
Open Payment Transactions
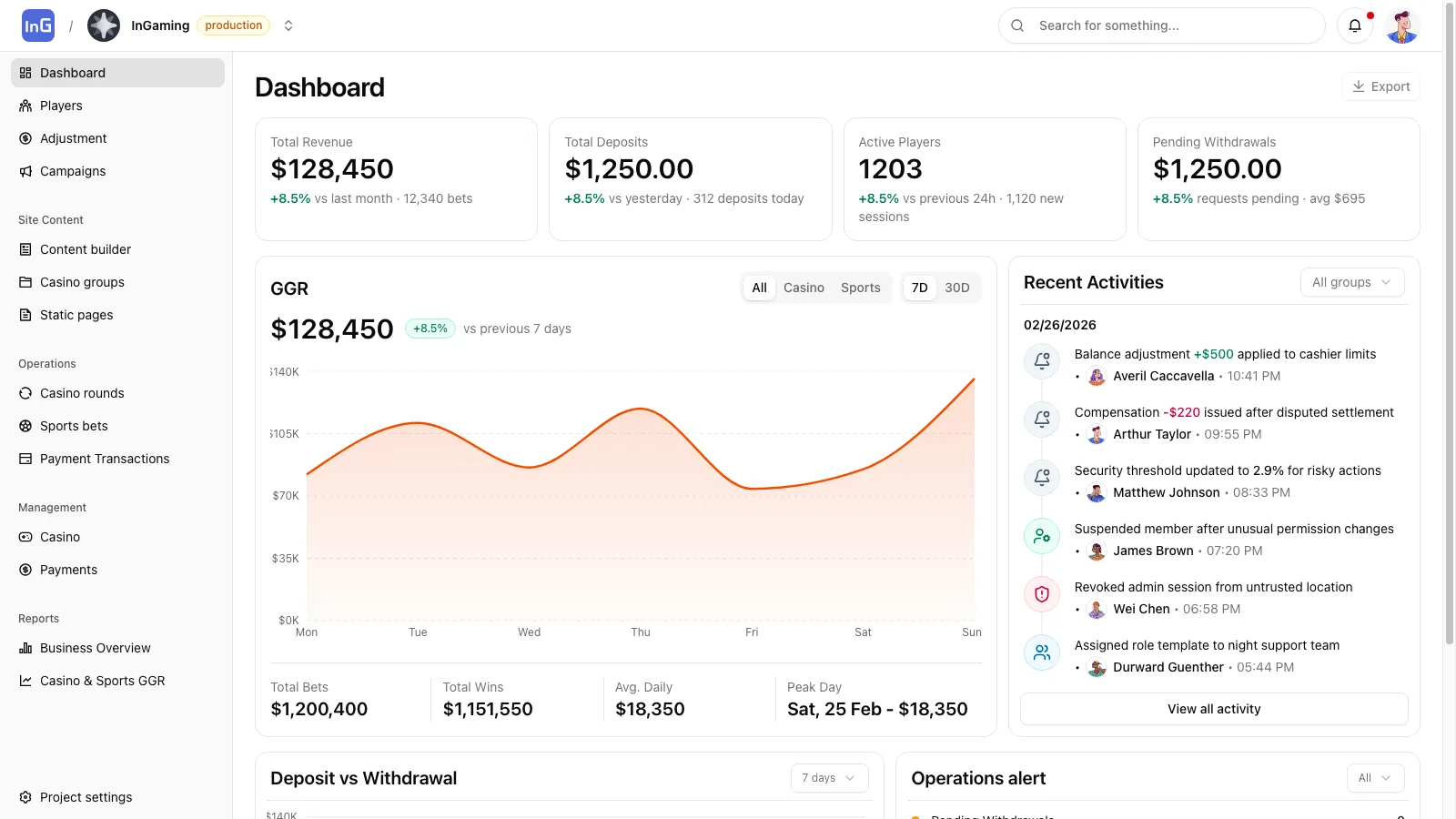click(x=104, y=459)
